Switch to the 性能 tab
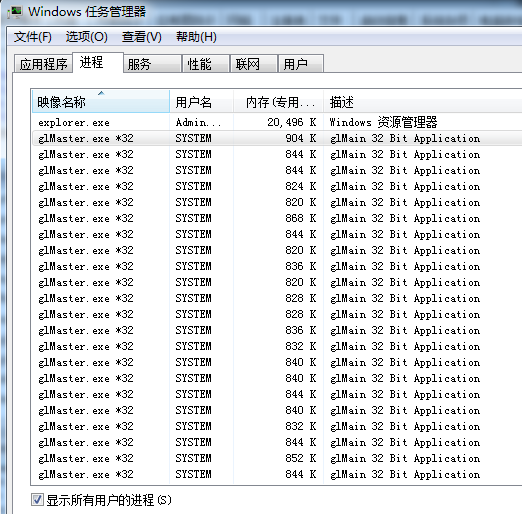522x514 pixels. (206, 64)
